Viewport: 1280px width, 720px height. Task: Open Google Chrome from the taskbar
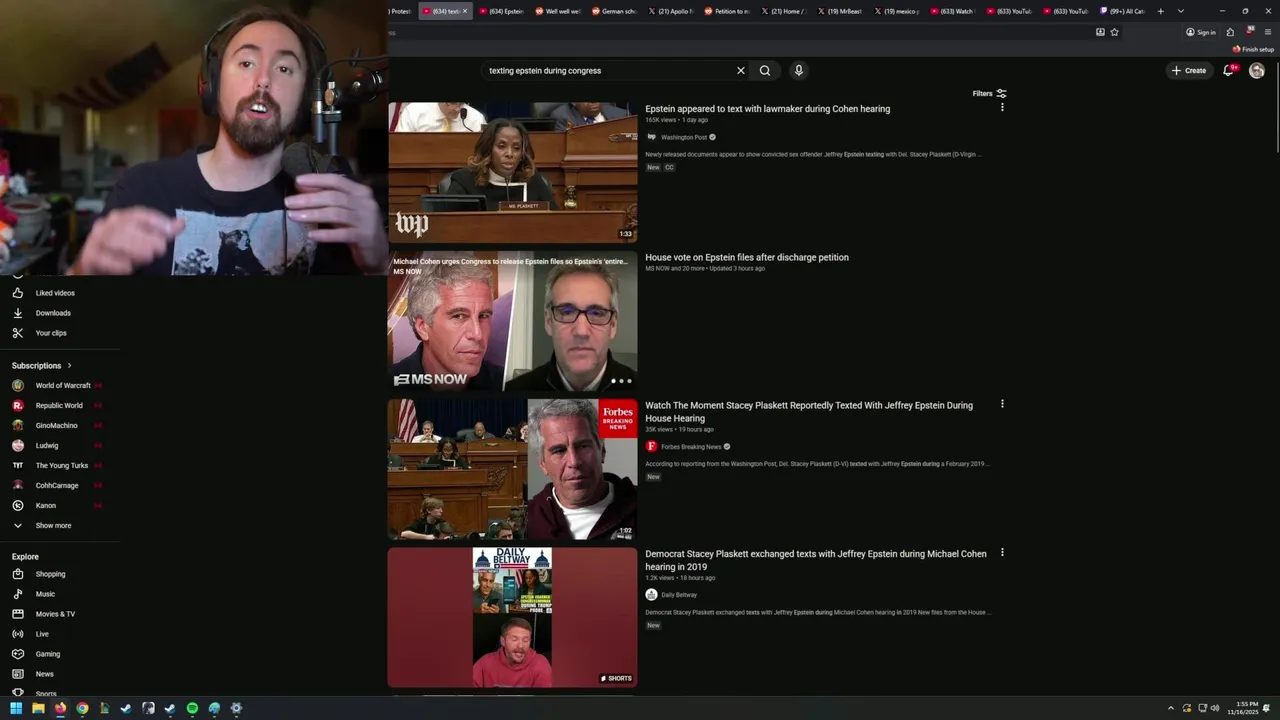click(82, 708)
